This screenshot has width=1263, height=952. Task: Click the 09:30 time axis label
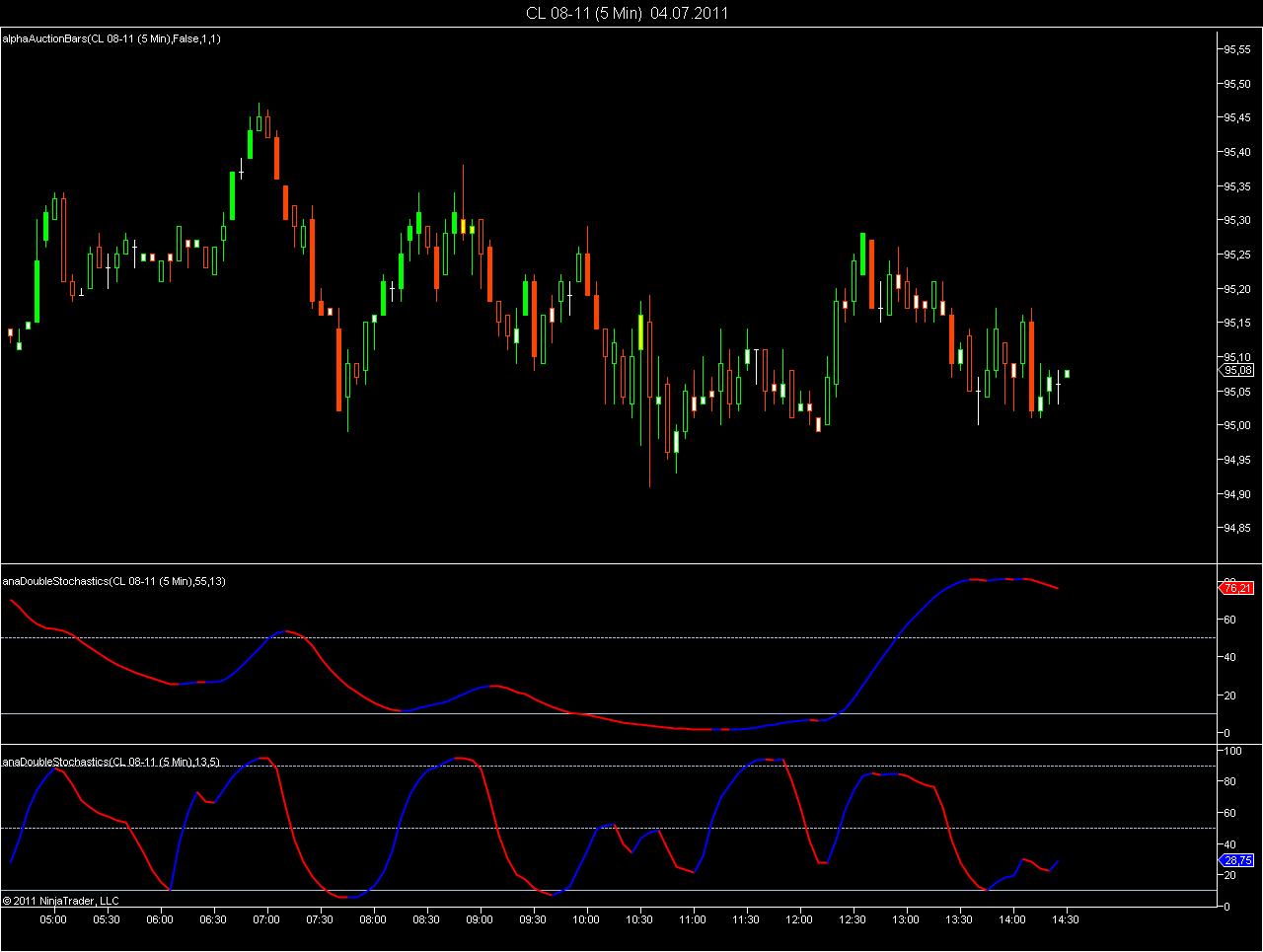533,919
